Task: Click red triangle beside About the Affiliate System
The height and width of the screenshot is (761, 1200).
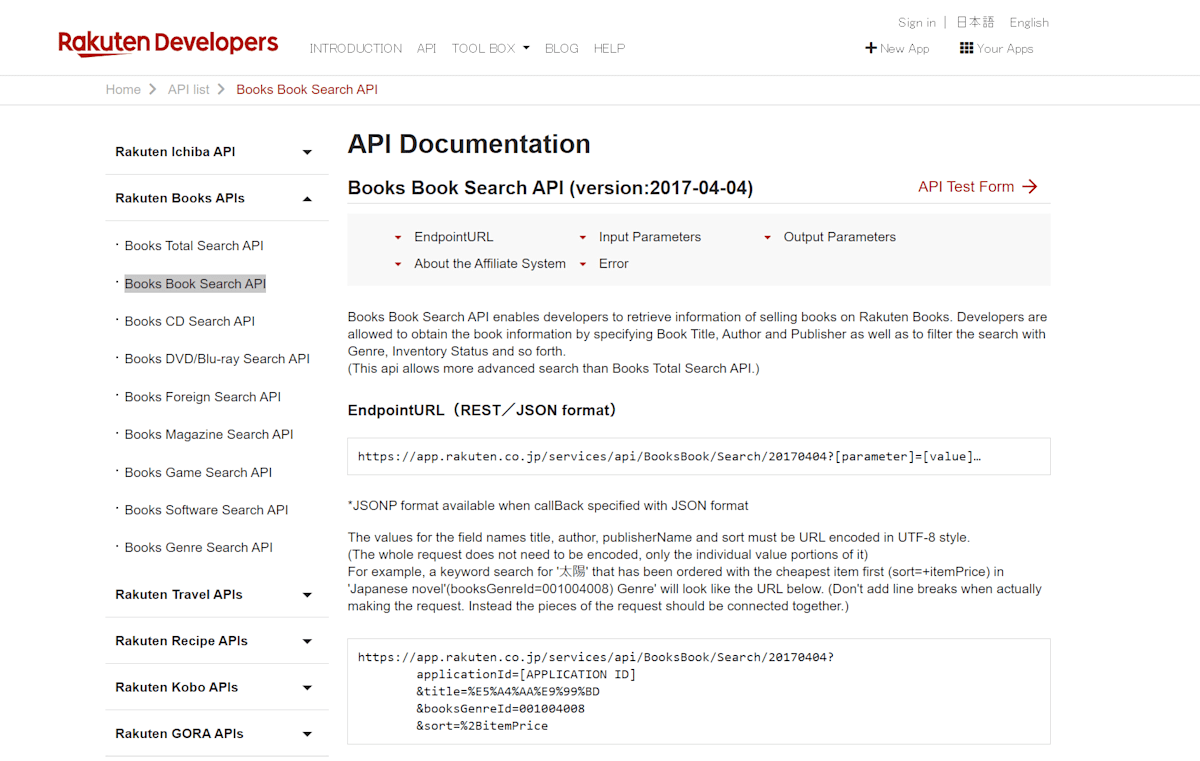Action: (398, 265)
